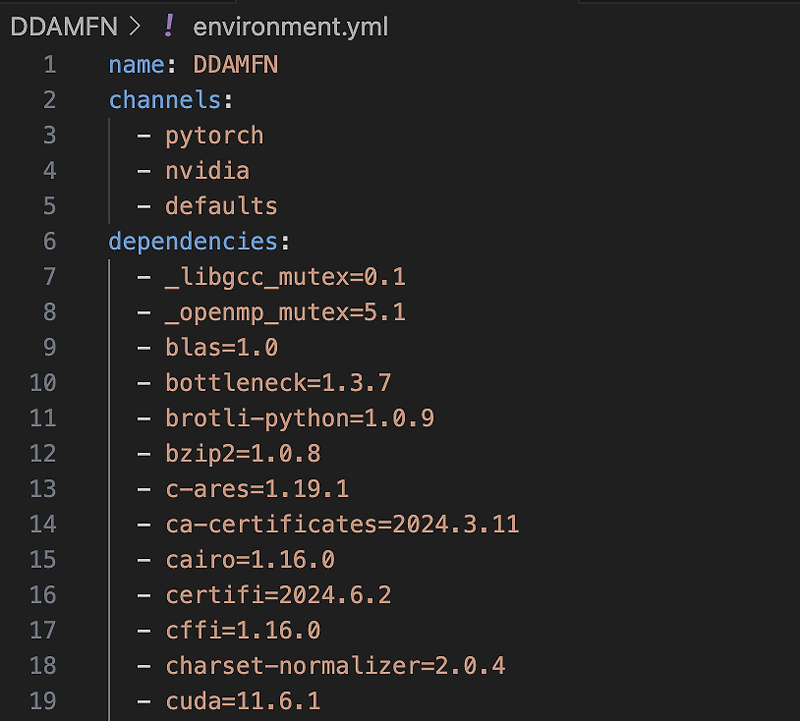Click the pytorch channel entry
The width and height of the screenshot is (800, 721).
coord(214,136)
